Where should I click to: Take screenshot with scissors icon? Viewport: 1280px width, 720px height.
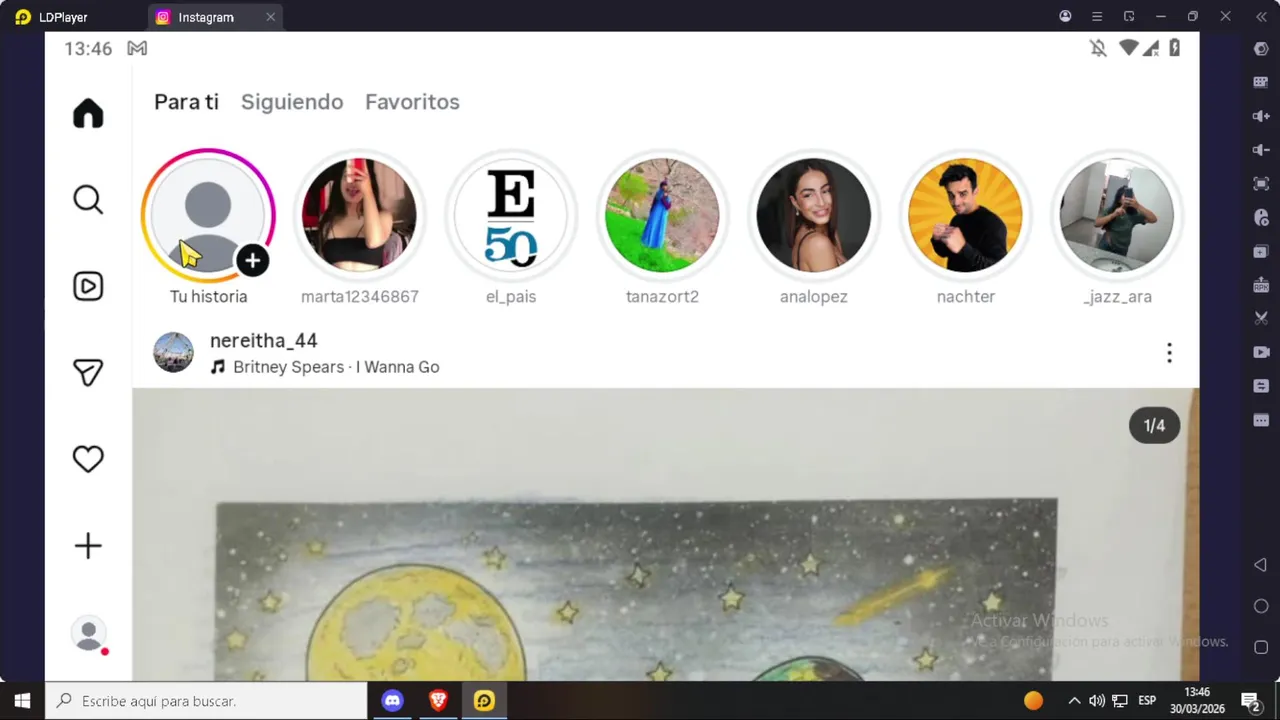[x=1261, y=318]
